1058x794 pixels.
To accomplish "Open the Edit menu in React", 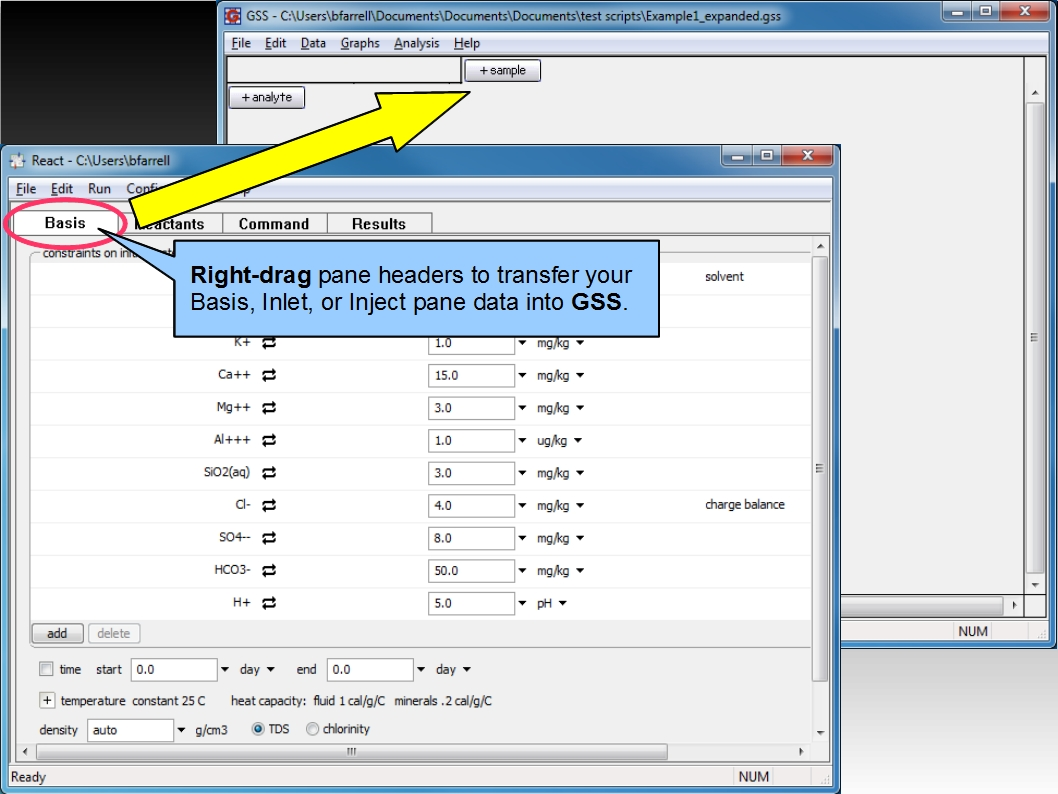I will [x=61, y=189].
